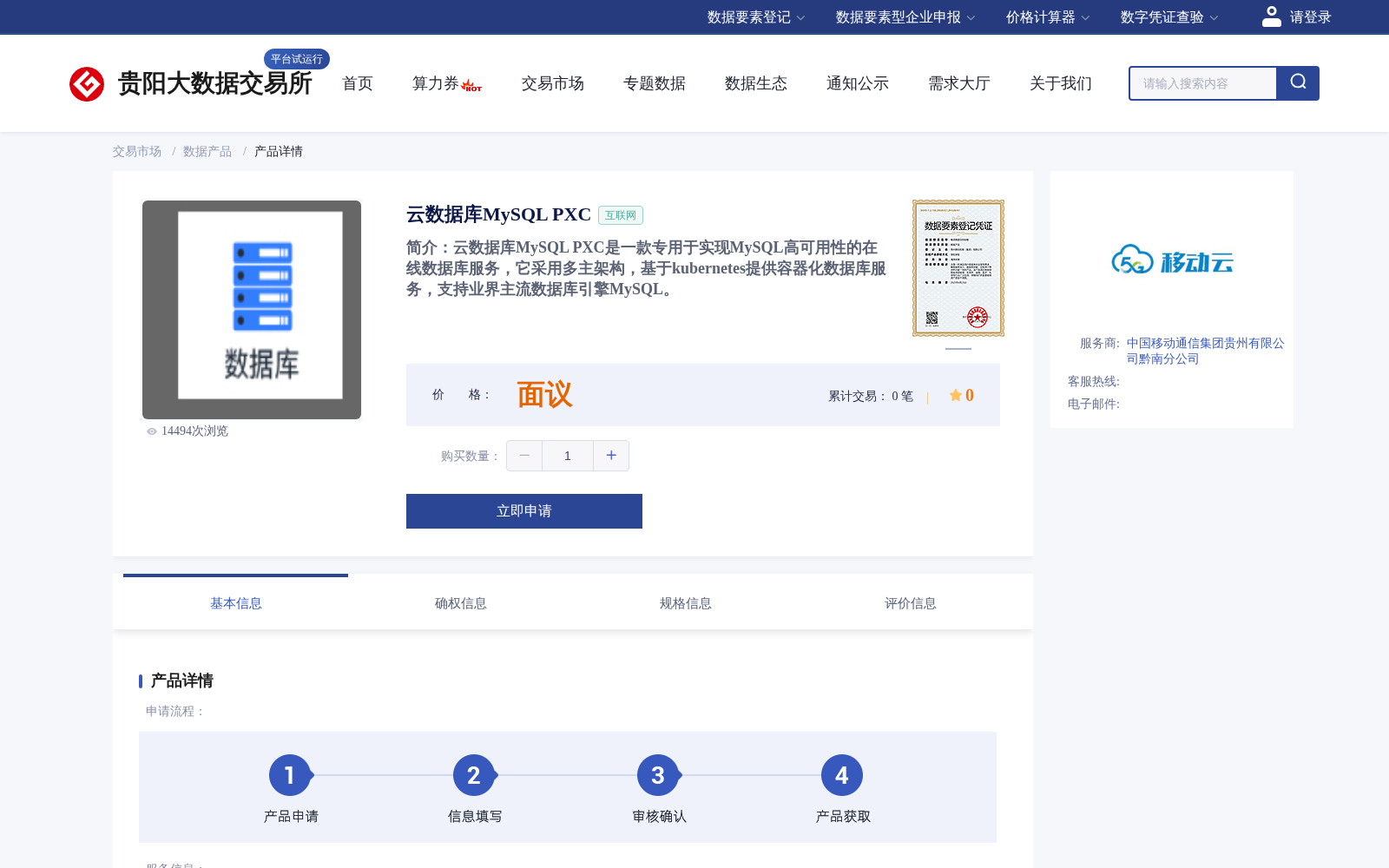1389x868 pixels.
Task: Open 需求大厅 nav item
Action: pos(959,83)
